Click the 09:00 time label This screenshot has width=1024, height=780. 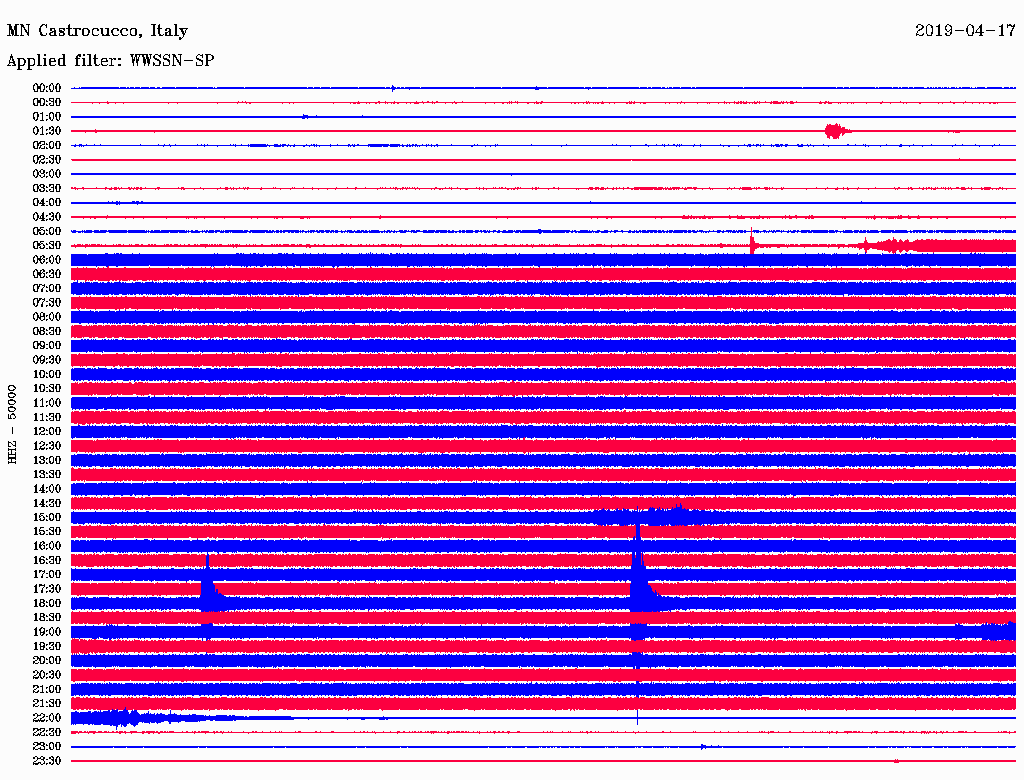pyautogui.click(x=47, y=346)
